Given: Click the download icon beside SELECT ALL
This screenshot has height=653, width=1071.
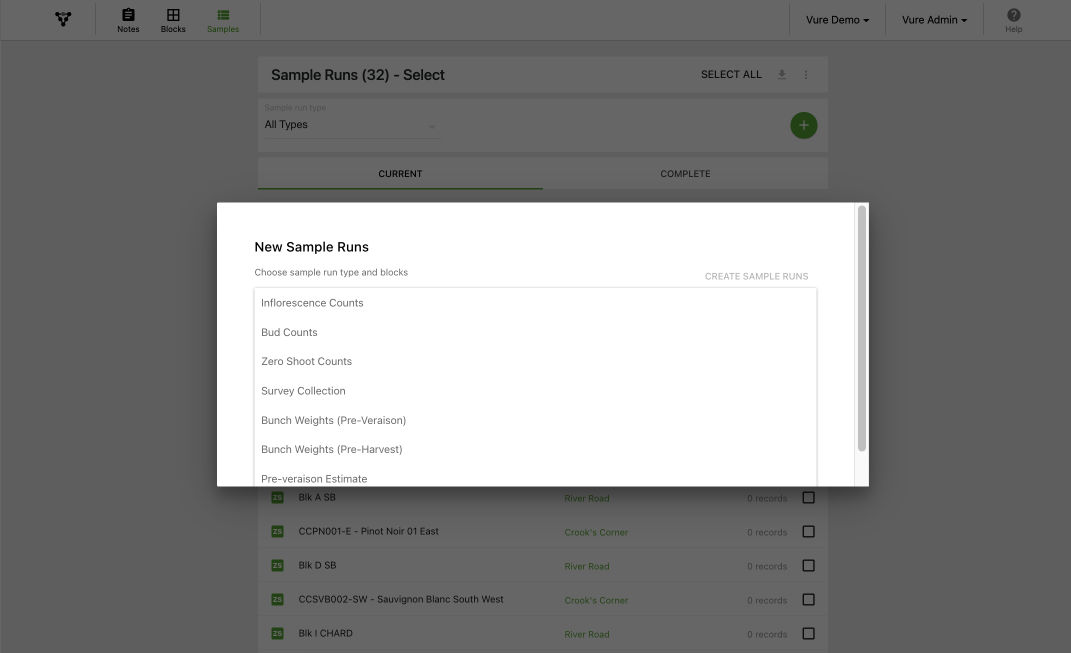Looking at the screenshot, I should pos(781,74).
